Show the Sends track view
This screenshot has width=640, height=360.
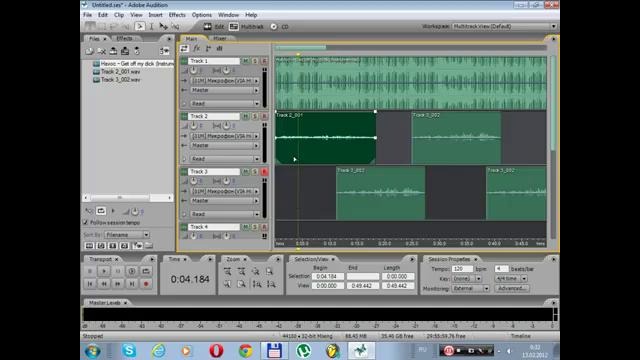208,49
